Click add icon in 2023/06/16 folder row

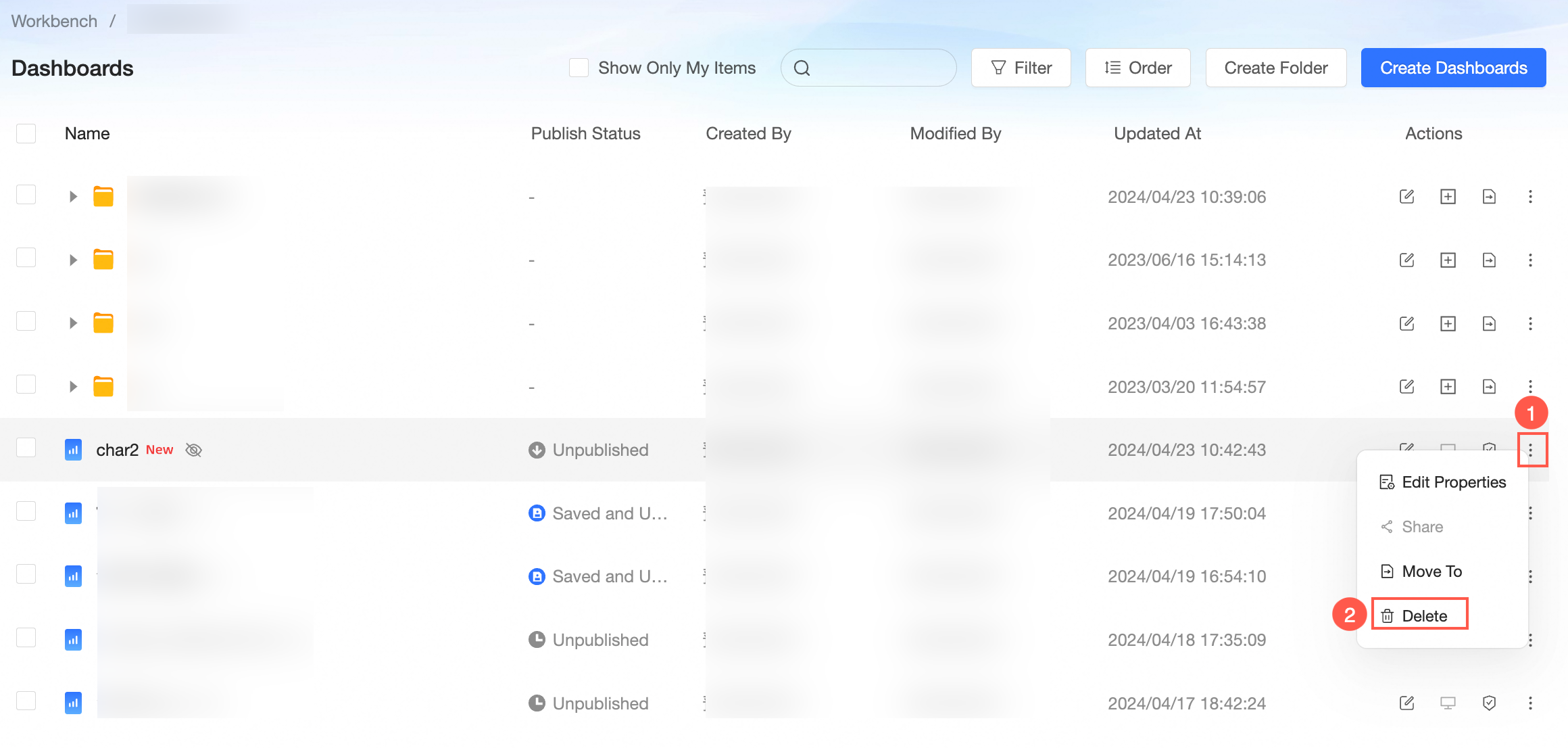coord(1448,260)
